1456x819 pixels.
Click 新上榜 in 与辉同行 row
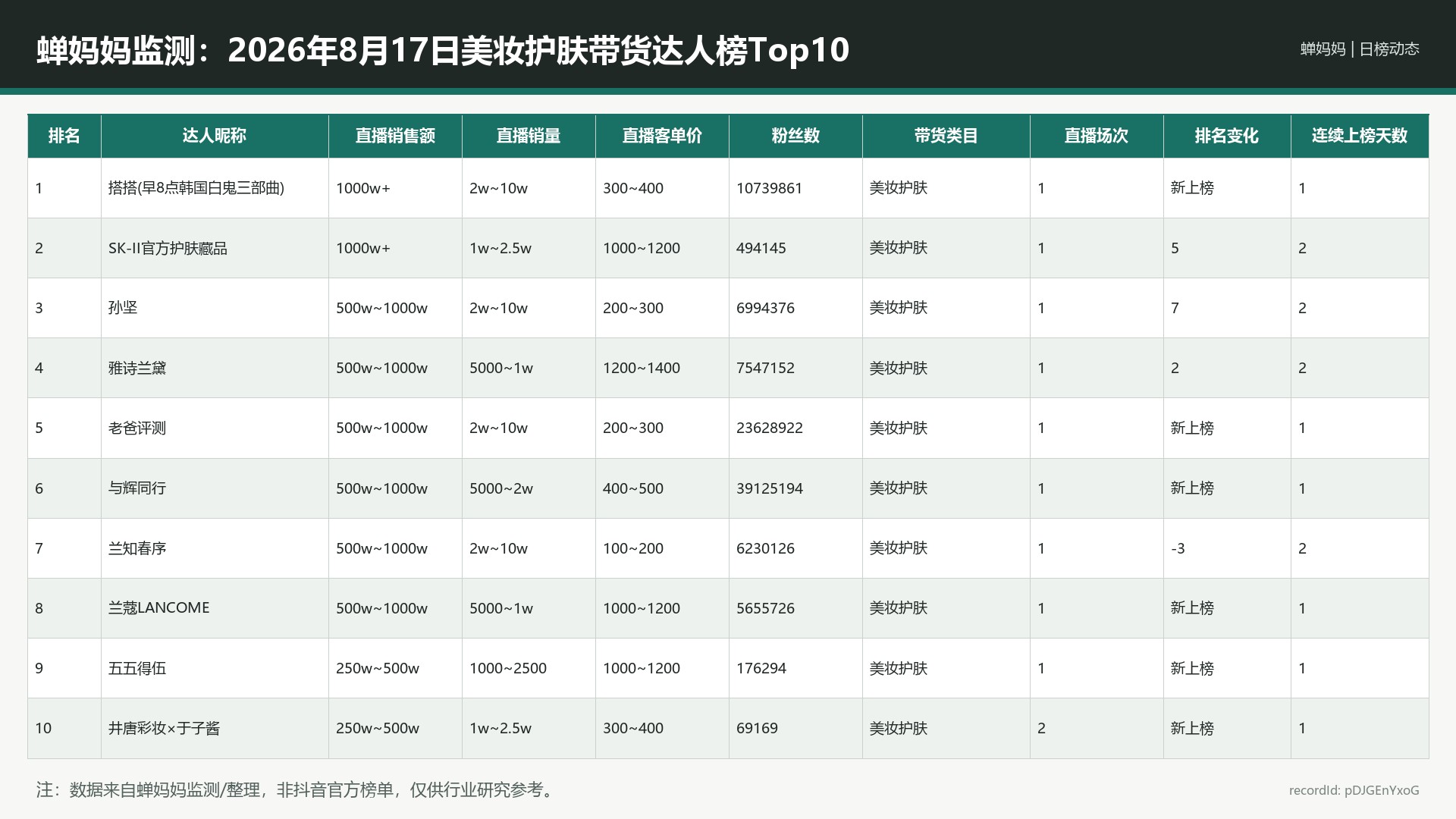tap(1192, 488)
